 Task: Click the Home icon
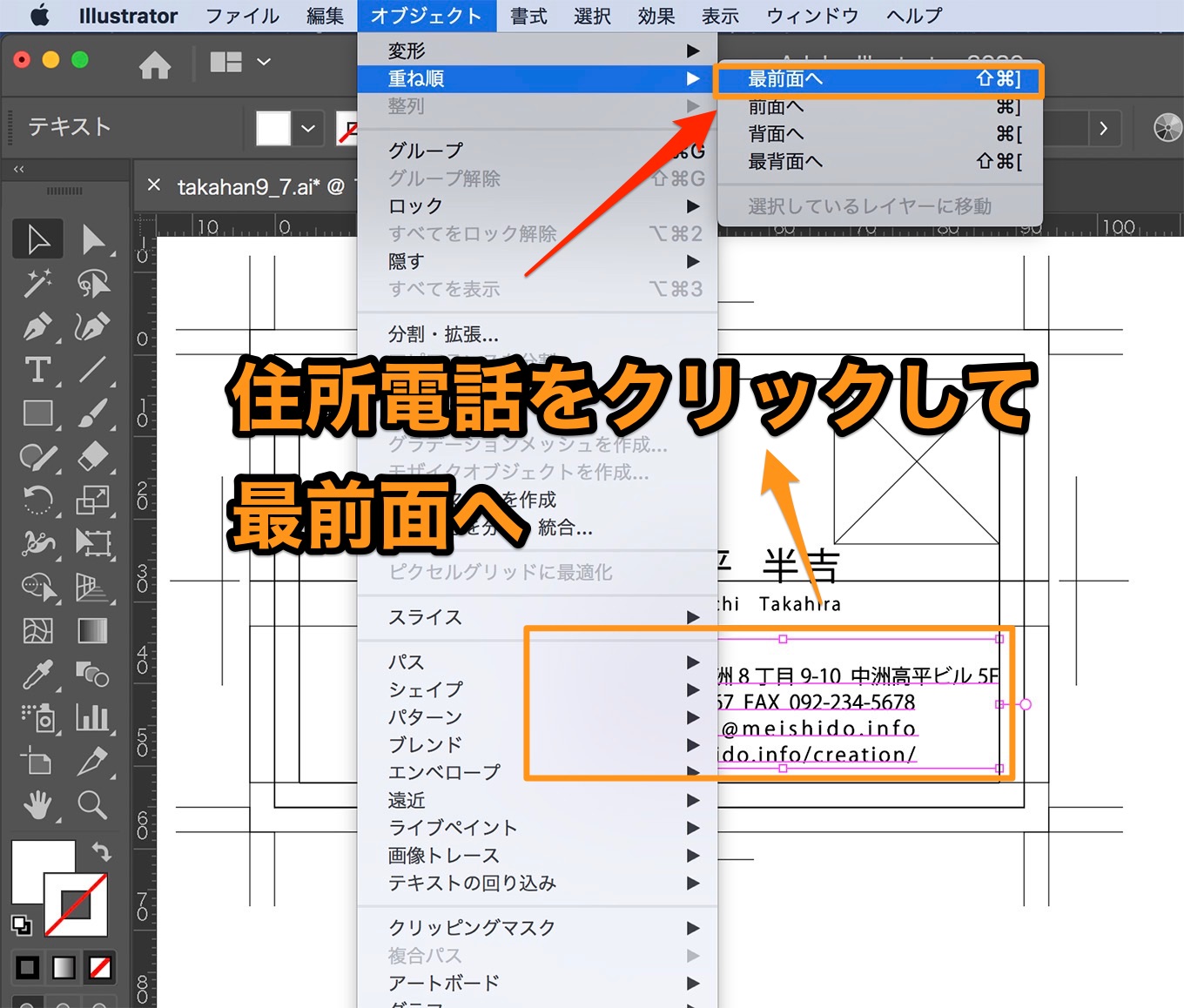pyautogui.click(x=155, y=64)
